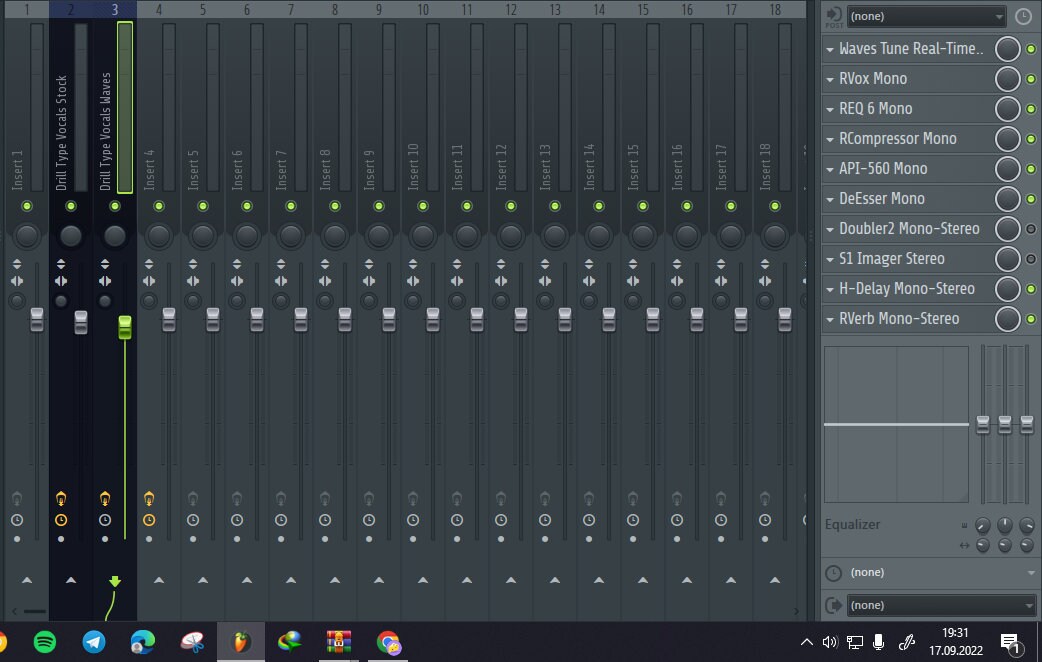Disable the RVox Mono plugin
This screenshot has height=662, width=1042.
1033,78
